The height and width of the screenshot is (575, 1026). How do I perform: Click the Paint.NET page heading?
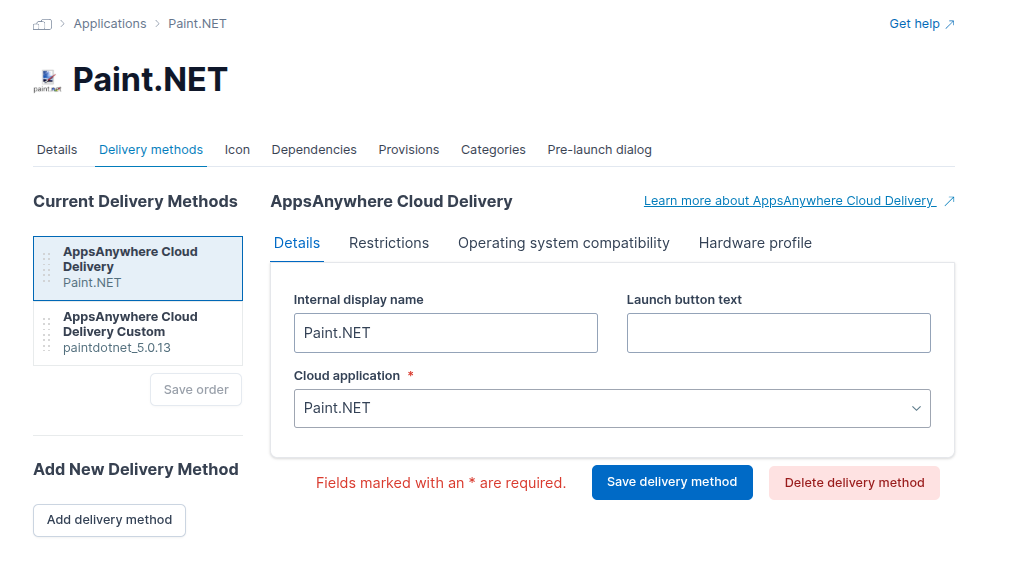pyautogui.click(x=150, y=80)
